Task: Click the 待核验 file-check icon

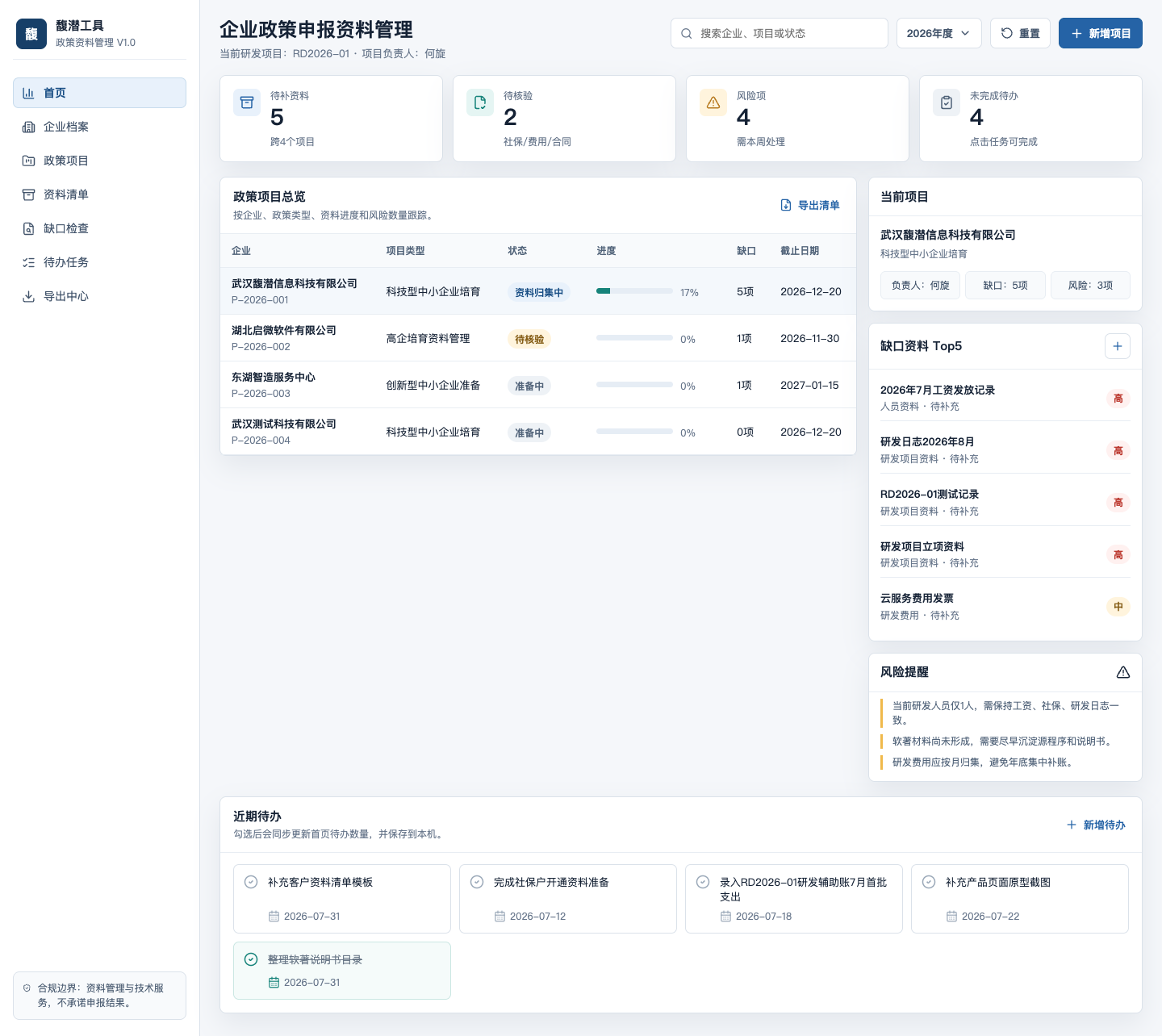Action: pyautogui.click(x=480, y=102)
